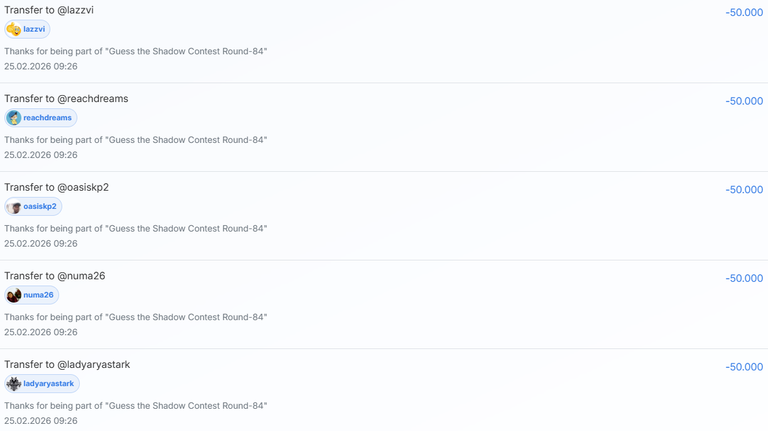Click the -50.000 amount for oasiskp2 transfer
The height and width of the screenshot is (431, 768).
tap(744, 190)
